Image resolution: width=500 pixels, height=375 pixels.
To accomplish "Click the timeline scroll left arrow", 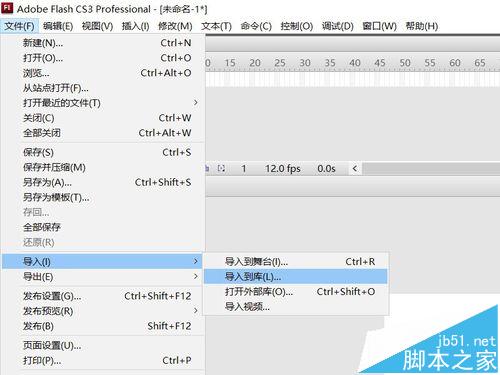I will tap(355, 169).
